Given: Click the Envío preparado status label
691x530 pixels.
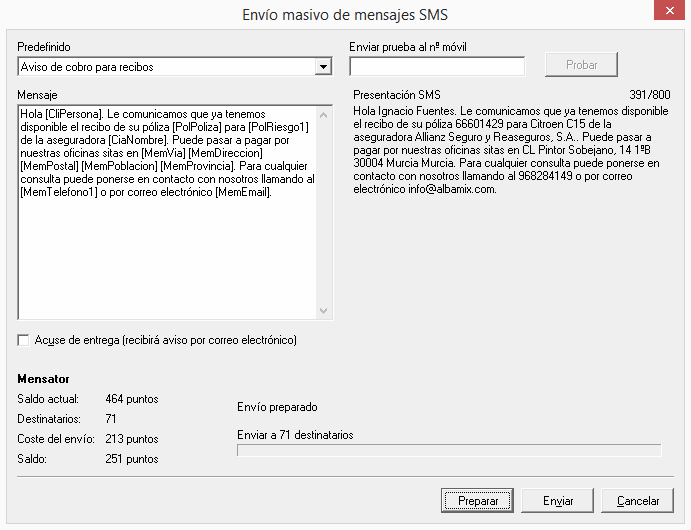Looking at the screenshot, I should [x=277, y=407].
